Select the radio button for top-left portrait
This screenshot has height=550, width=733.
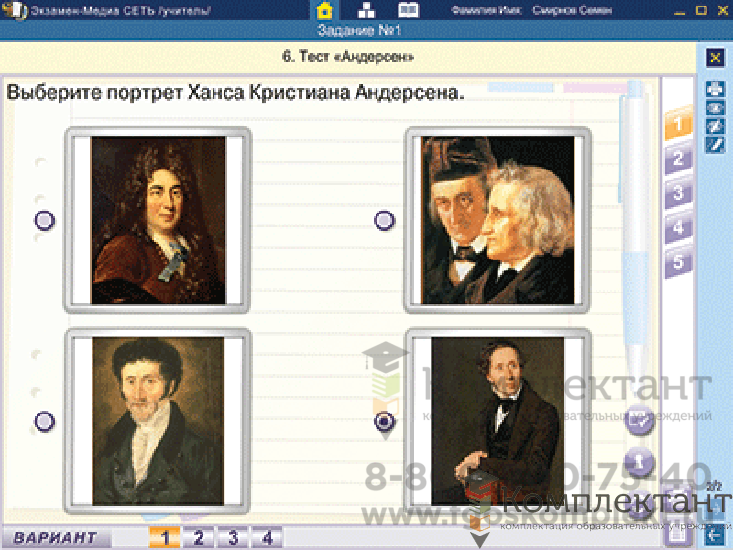(x=45, y=221)
